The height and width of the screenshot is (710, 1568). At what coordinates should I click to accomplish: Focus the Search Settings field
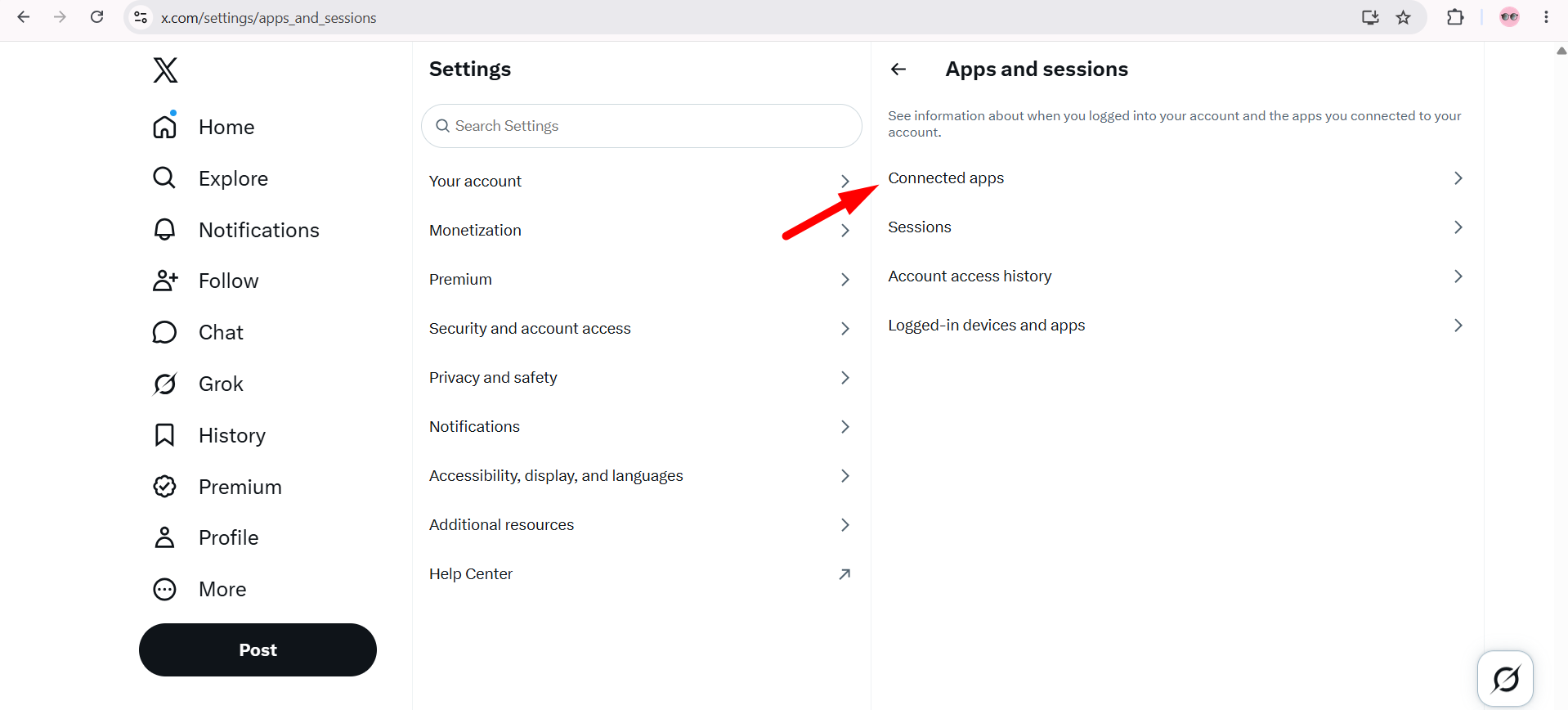pos(642,126)
